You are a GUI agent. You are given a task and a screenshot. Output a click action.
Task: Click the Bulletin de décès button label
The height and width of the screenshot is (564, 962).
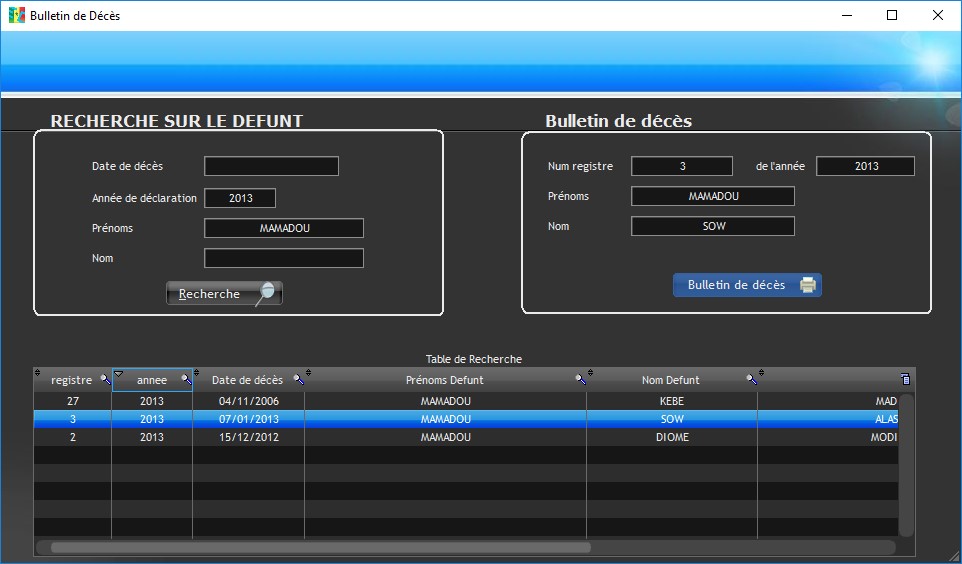pos(736,285)
